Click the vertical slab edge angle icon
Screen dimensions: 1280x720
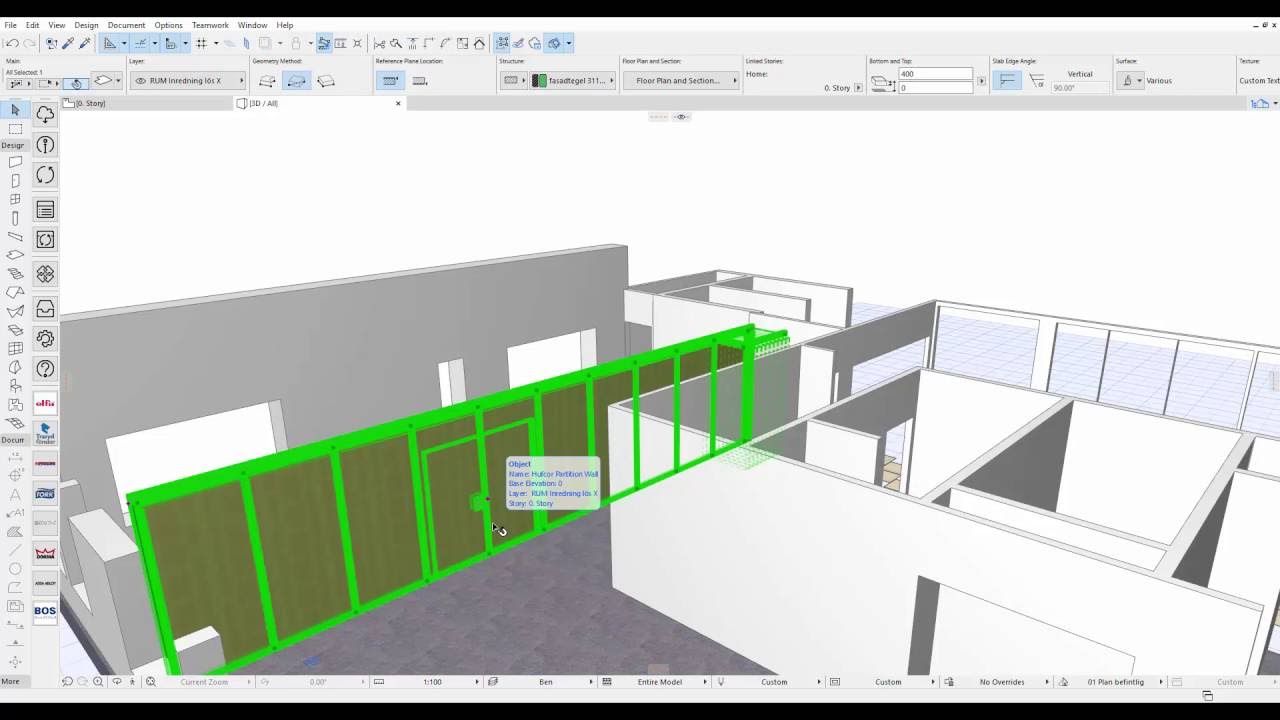point(1008,81)
